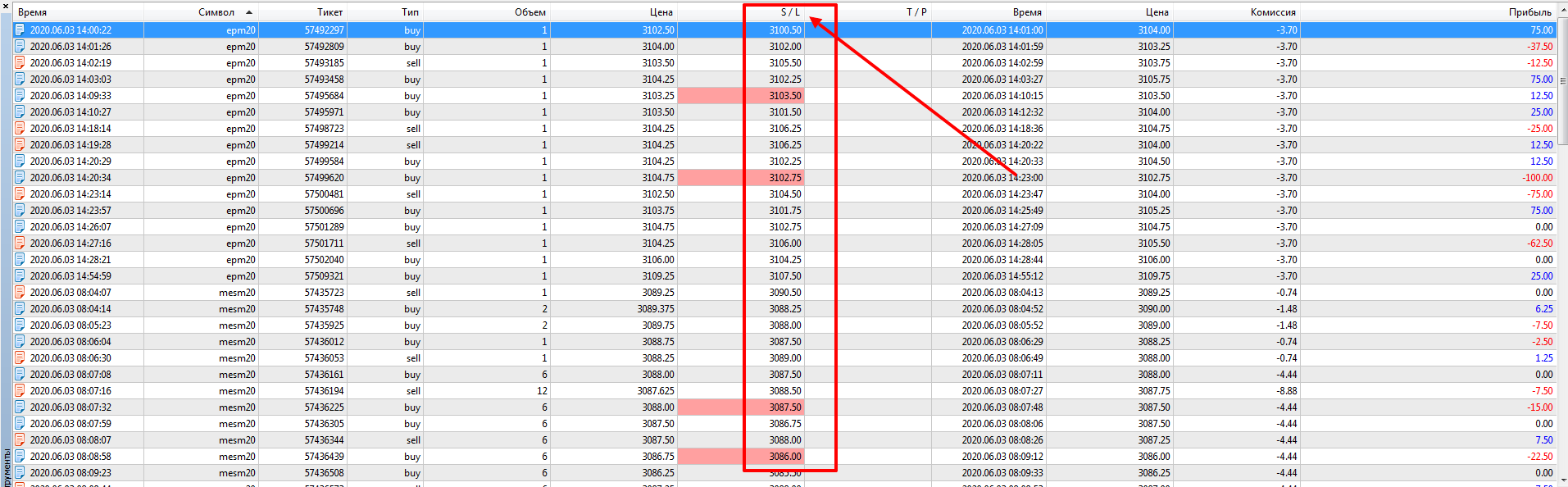Viewport: 1568px width, 487px height.
Task: Sort the table by the Символ column header
Action: [202, 12]
